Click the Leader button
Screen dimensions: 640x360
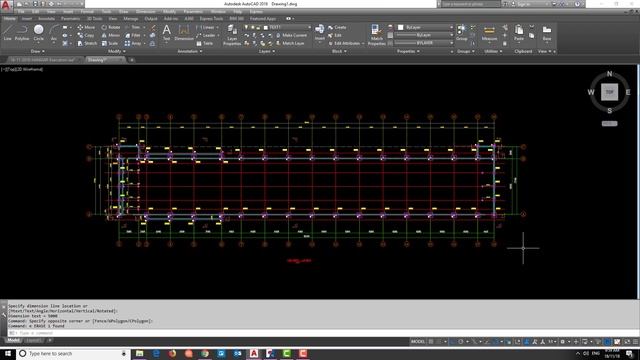click(x=206, y=36)
